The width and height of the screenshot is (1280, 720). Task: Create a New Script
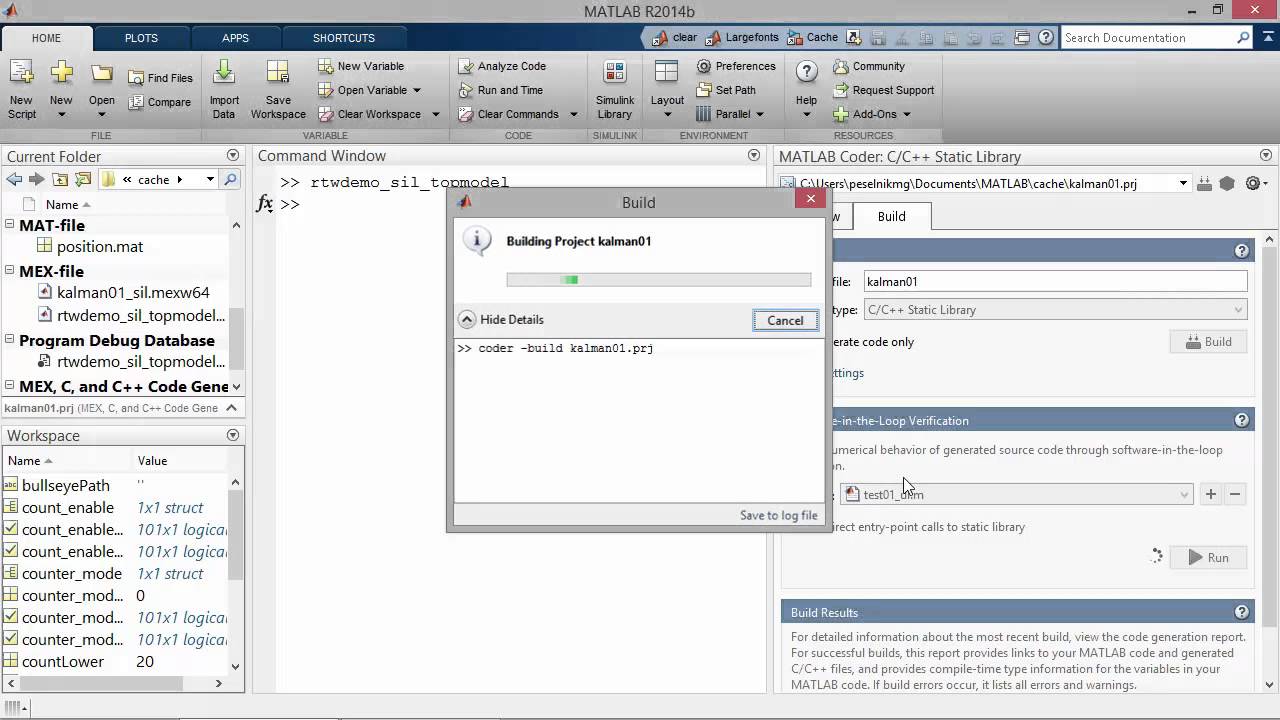click(x=21, y=89)
